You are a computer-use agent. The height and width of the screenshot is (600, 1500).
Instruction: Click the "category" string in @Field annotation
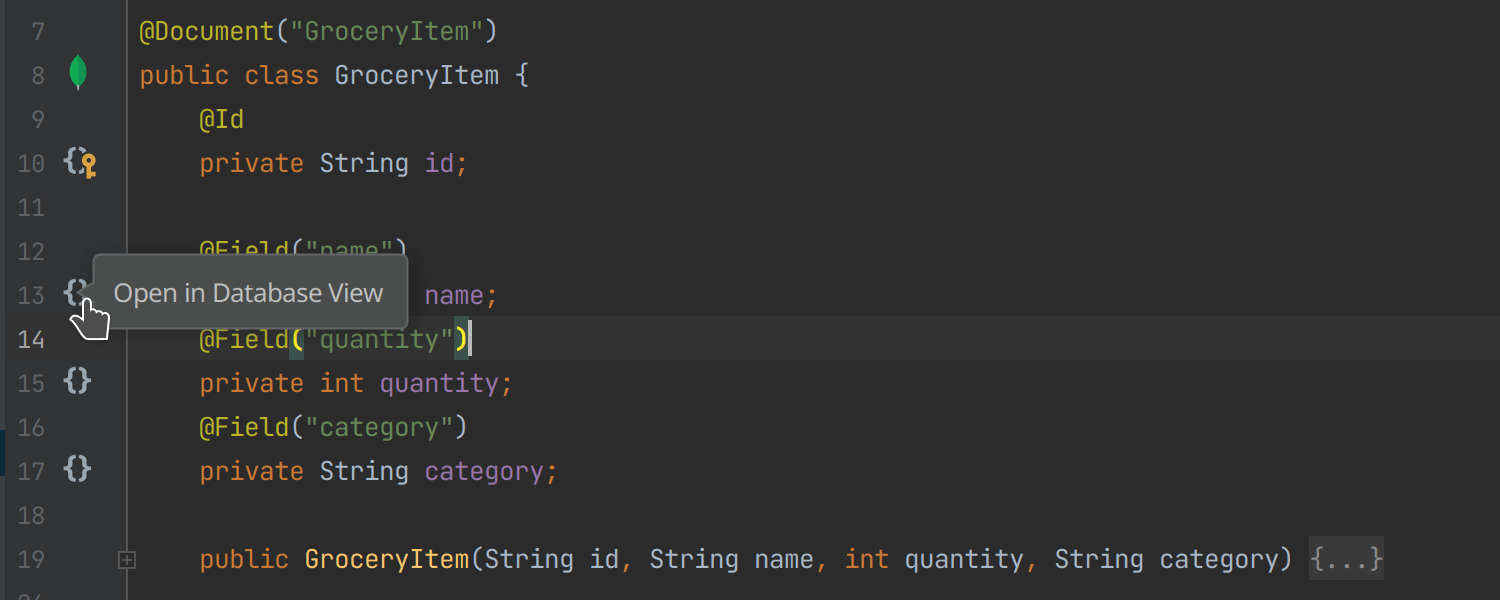coord(379,427)
